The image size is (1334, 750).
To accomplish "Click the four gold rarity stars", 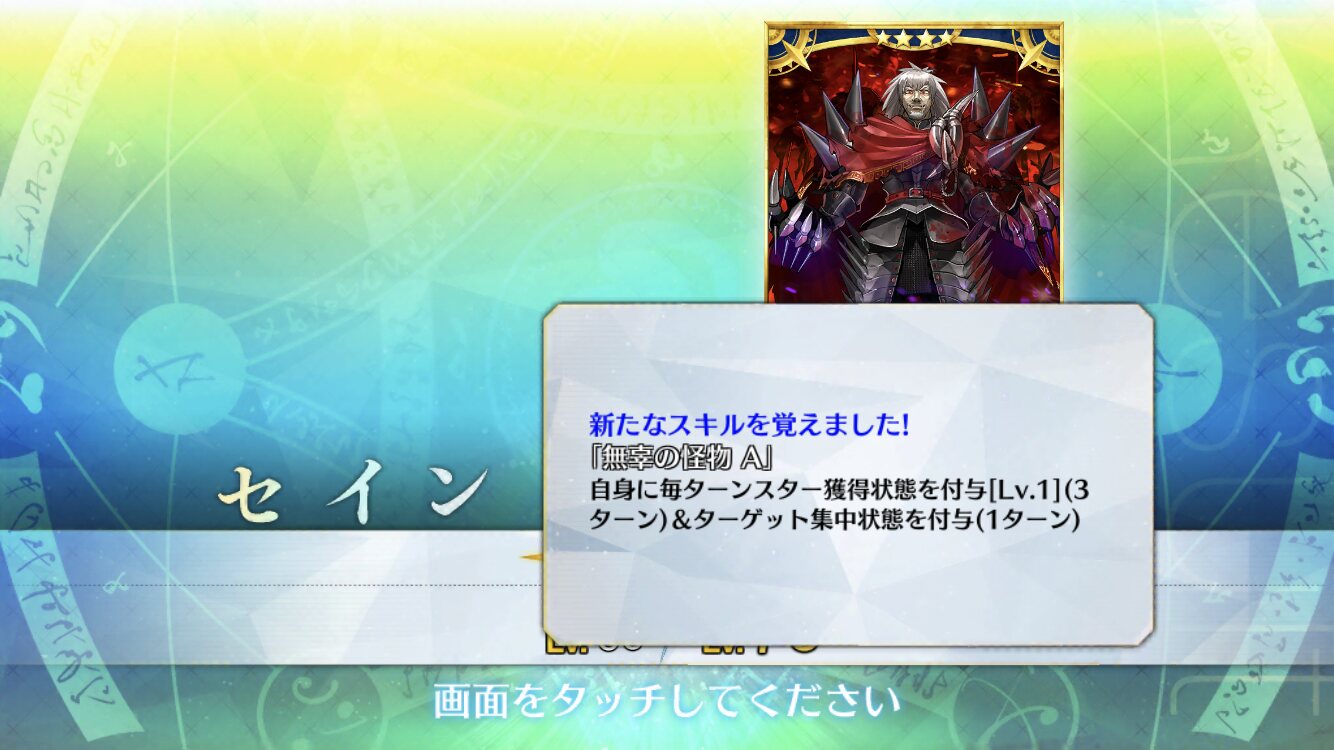I will (913, 37).
